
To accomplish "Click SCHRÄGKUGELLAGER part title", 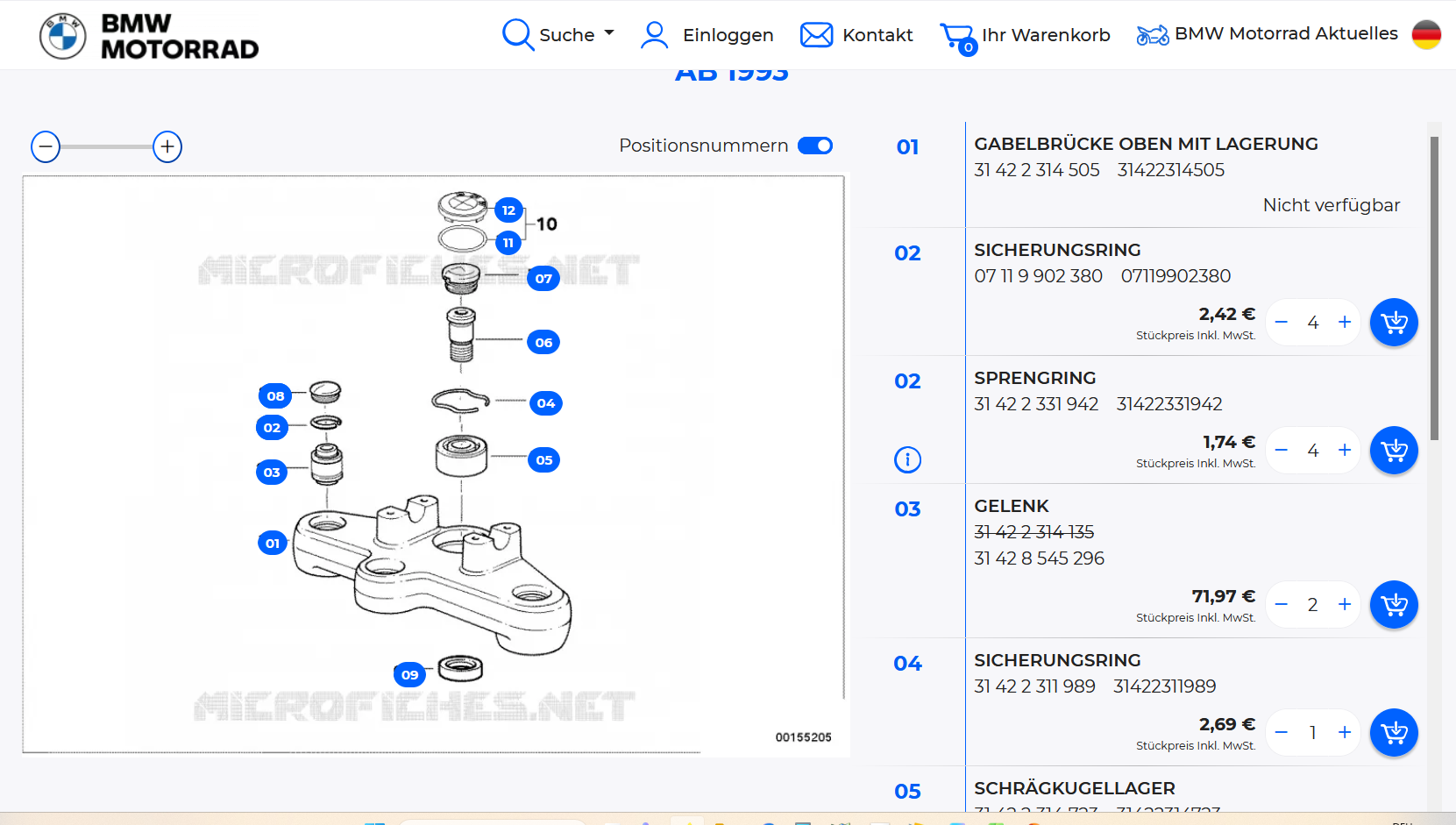I will [x=1075, y=788].
